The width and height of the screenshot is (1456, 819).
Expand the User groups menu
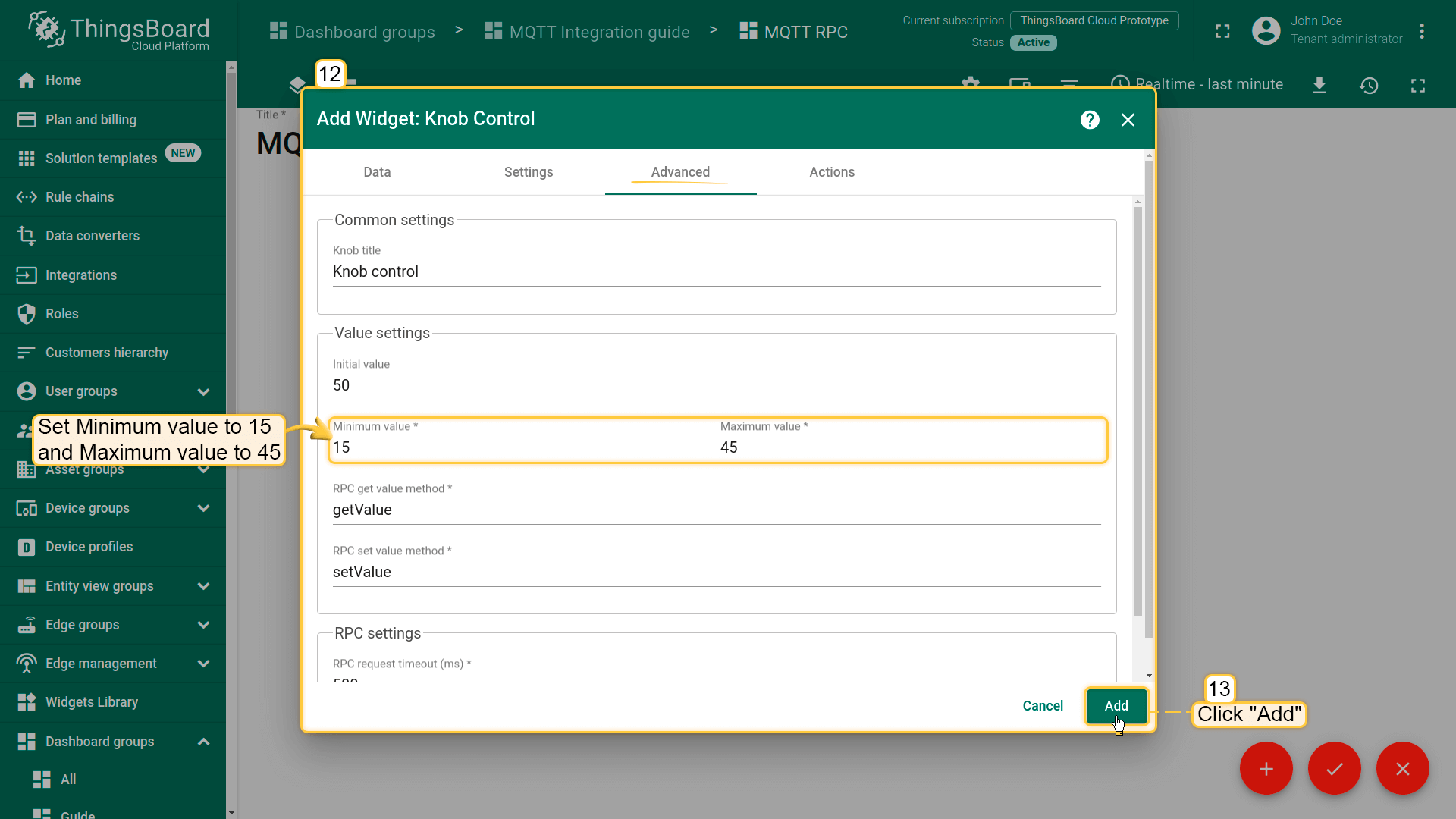pyautogui.click(x=203, y=391)
